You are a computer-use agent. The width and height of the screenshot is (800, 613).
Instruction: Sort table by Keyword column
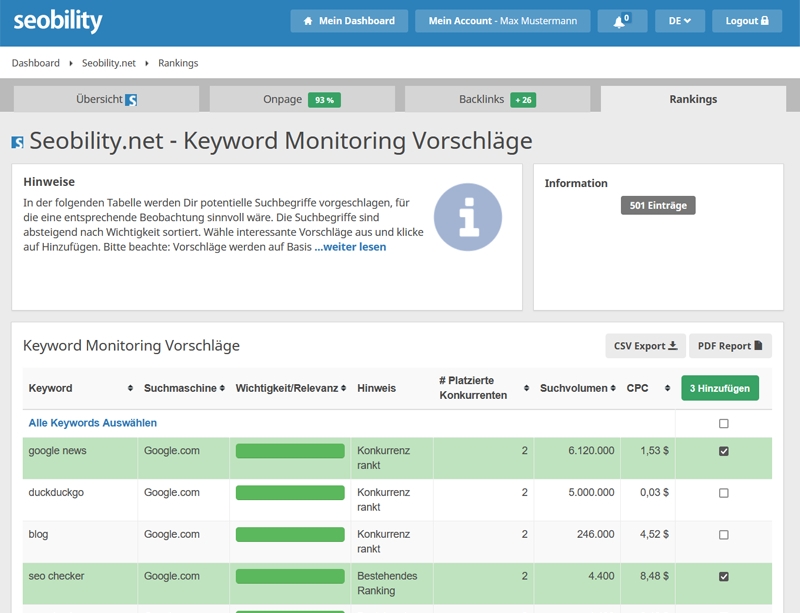(x=80, y=388)
